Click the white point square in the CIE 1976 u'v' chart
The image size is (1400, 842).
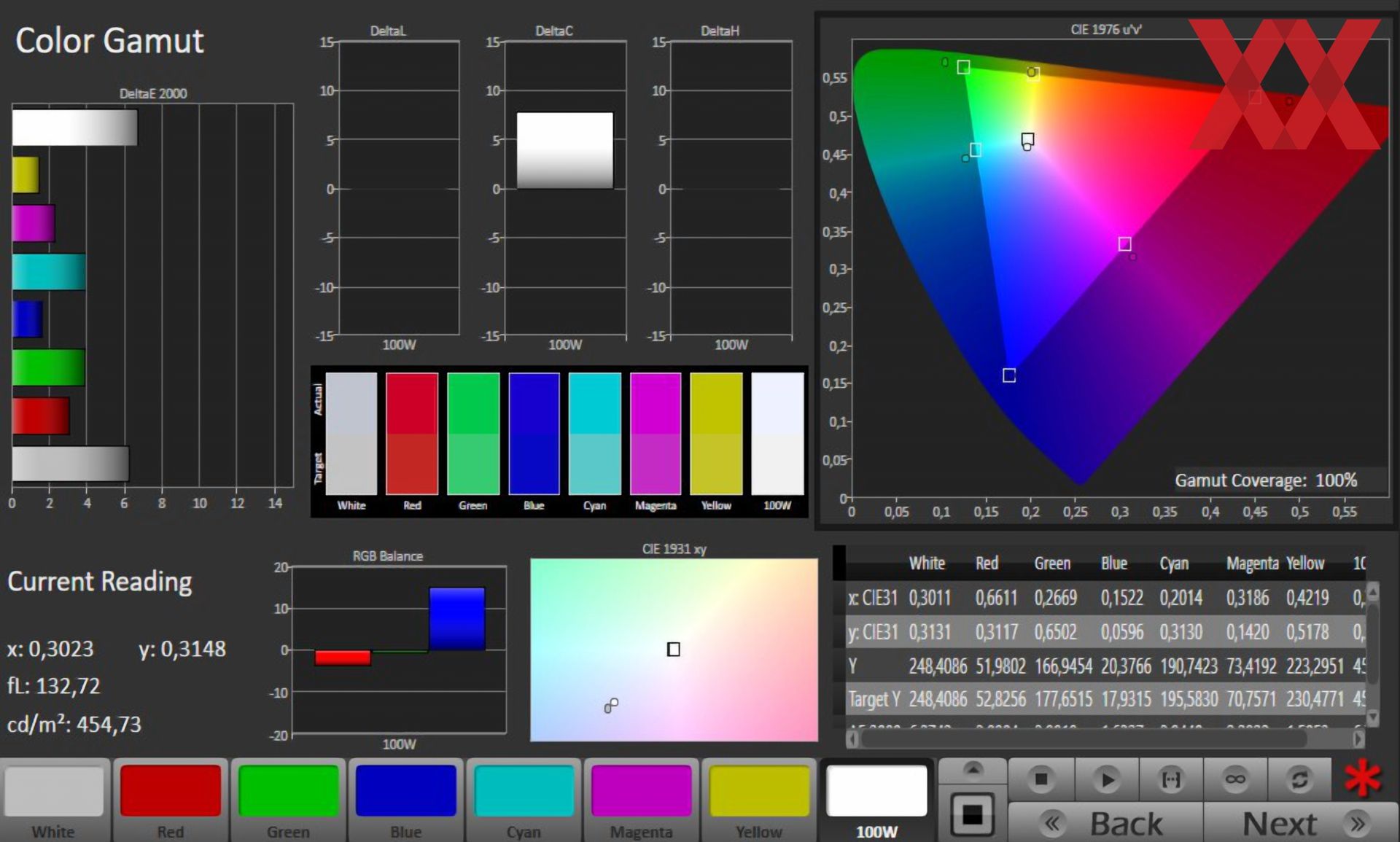pos(1027,139)
